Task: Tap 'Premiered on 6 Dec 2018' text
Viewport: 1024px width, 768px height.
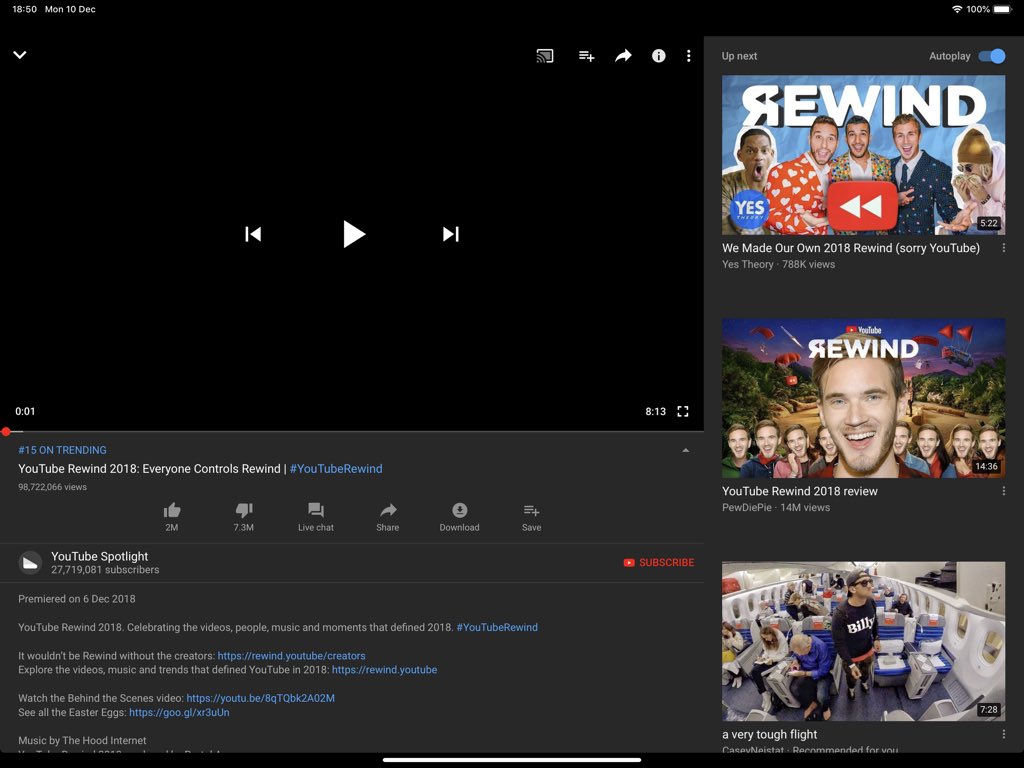Action: (77, 599)
